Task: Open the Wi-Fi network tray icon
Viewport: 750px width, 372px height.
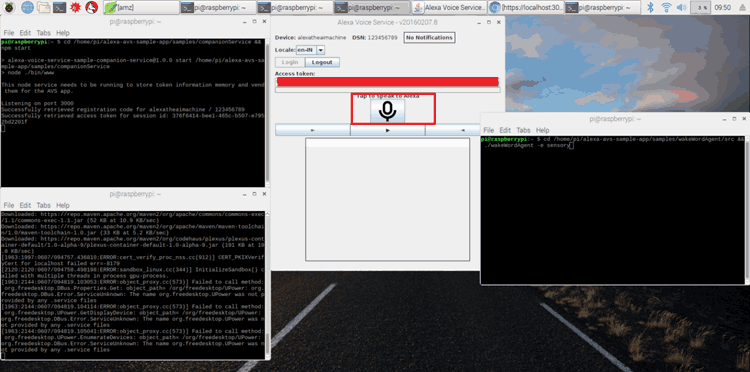Action: (x=666, y=7)
